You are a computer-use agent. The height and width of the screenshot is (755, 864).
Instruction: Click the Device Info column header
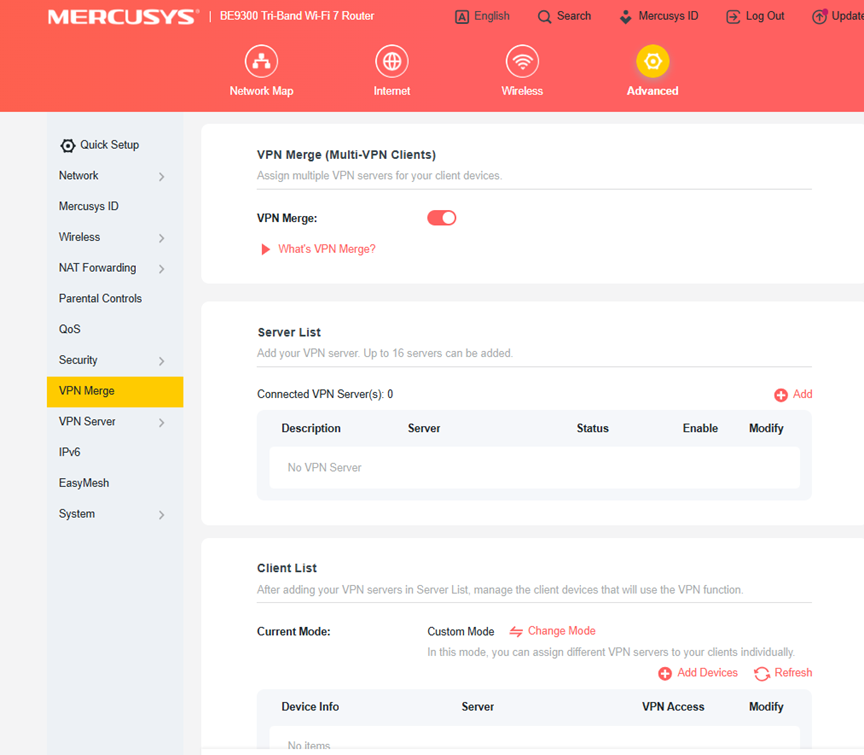coord(310,707)
